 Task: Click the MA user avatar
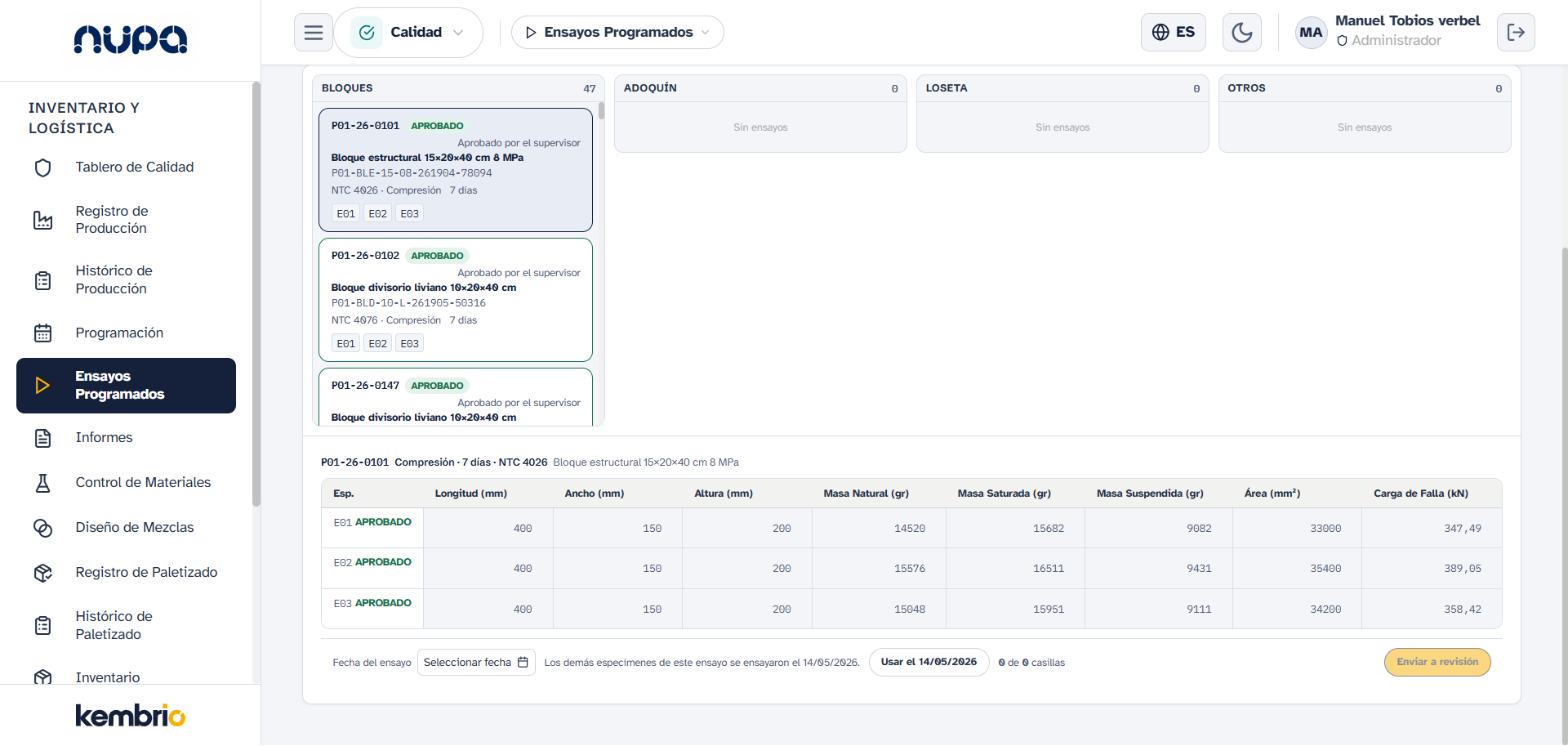point(1311,32)
